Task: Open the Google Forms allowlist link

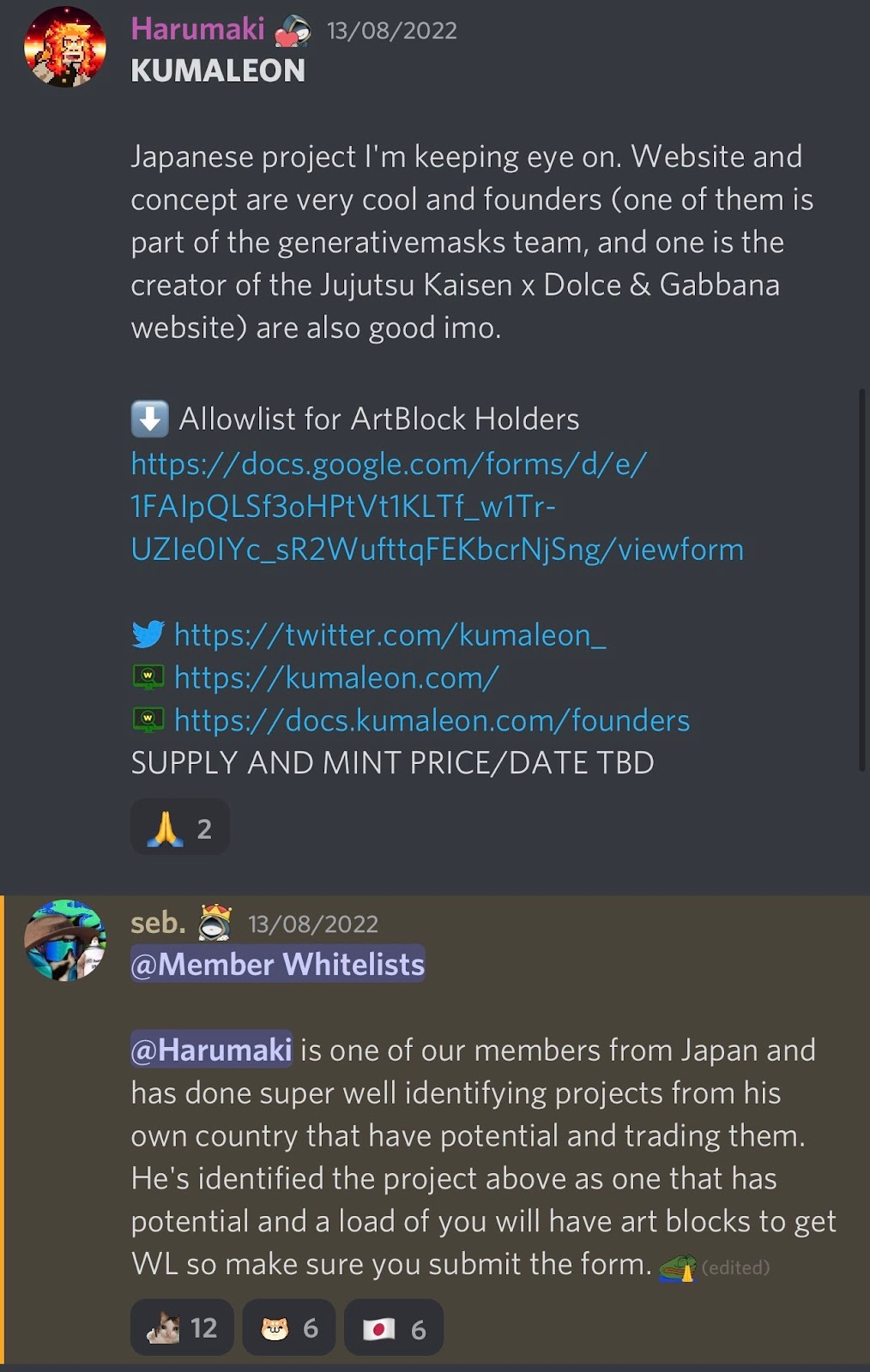Action: tap(437, 506)
